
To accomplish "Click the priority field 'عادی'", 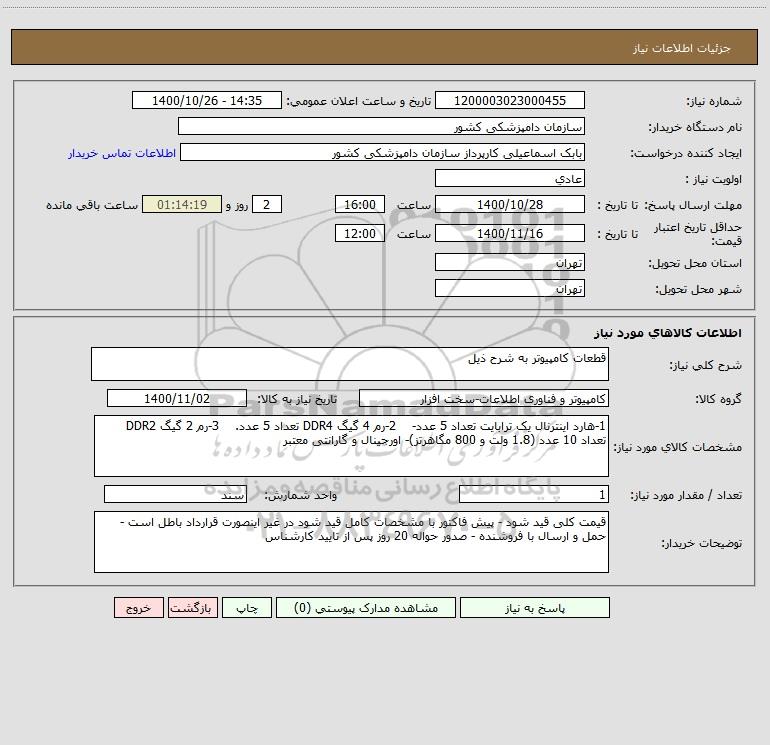I will pyautogui.click(x=510, y=178).
